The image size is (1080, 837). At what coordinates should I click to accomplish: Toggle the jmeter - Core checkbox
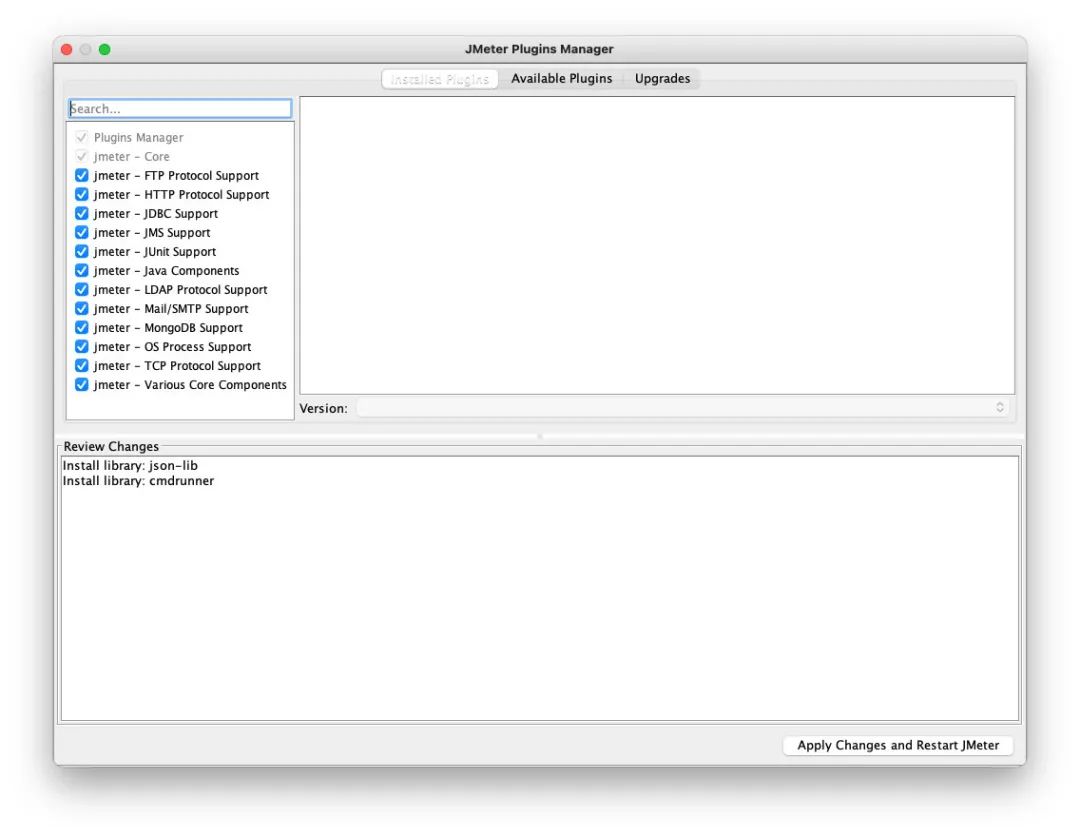81,156
